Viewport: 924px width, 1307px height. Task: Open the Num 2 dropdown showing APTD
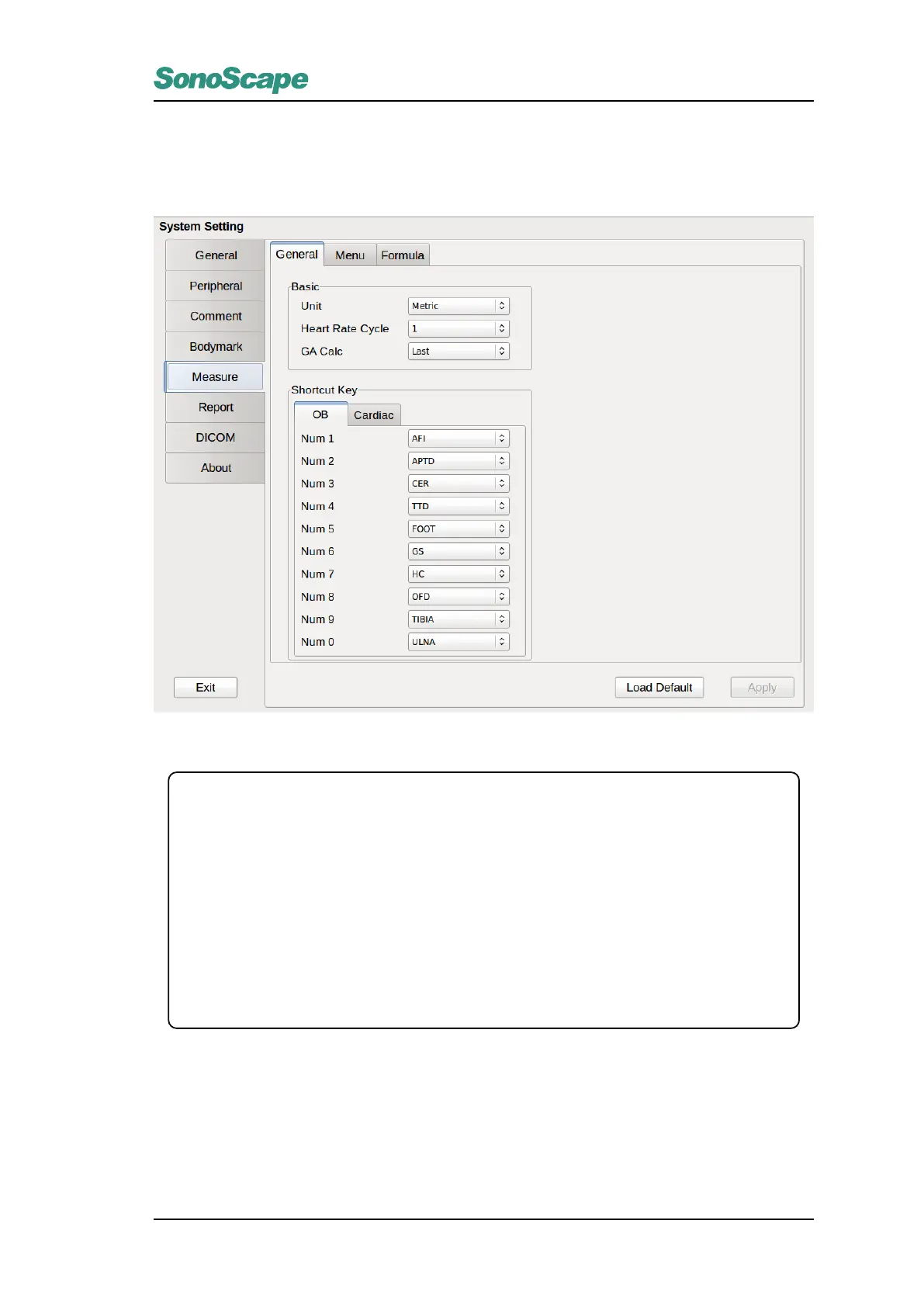tap(459, 461)
